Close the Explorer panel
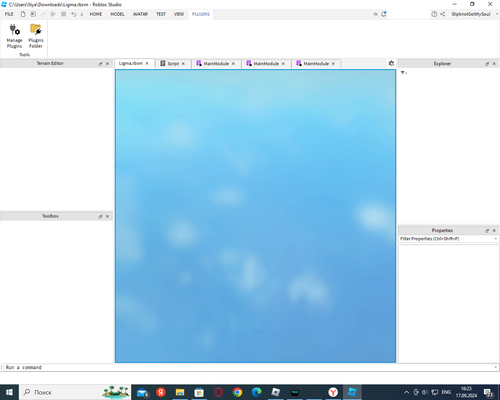The width and height of the screenshot is (500, 400). click(494, 63)
